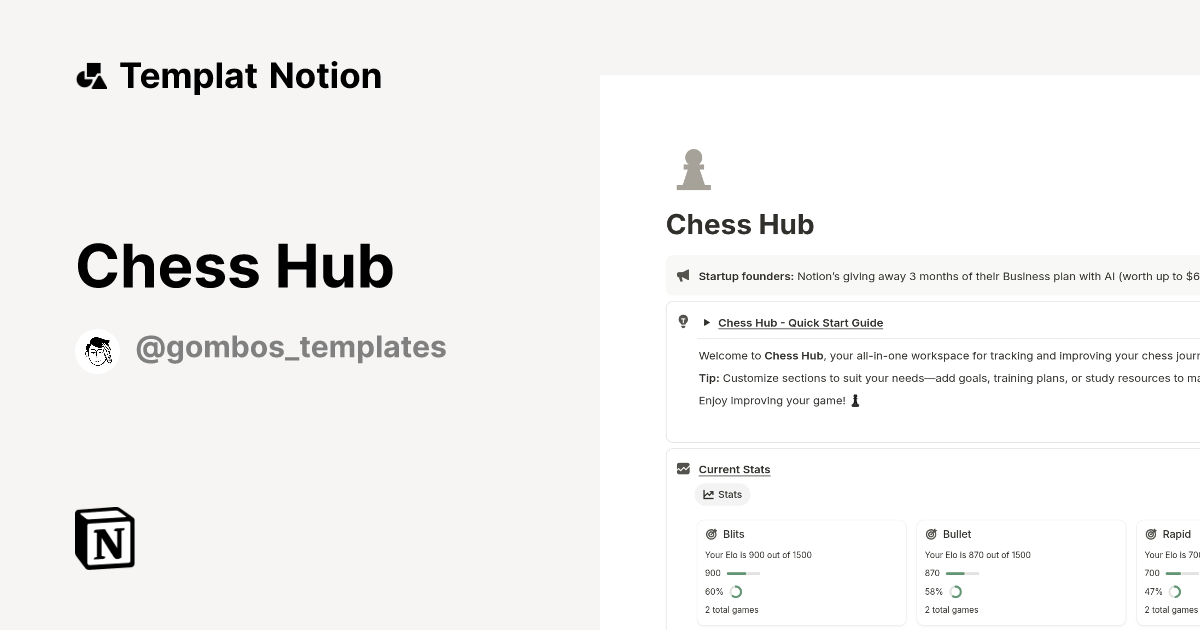Click the Notion logo in the lower left
Screen dimensions: 1200x630
(104, 538)
